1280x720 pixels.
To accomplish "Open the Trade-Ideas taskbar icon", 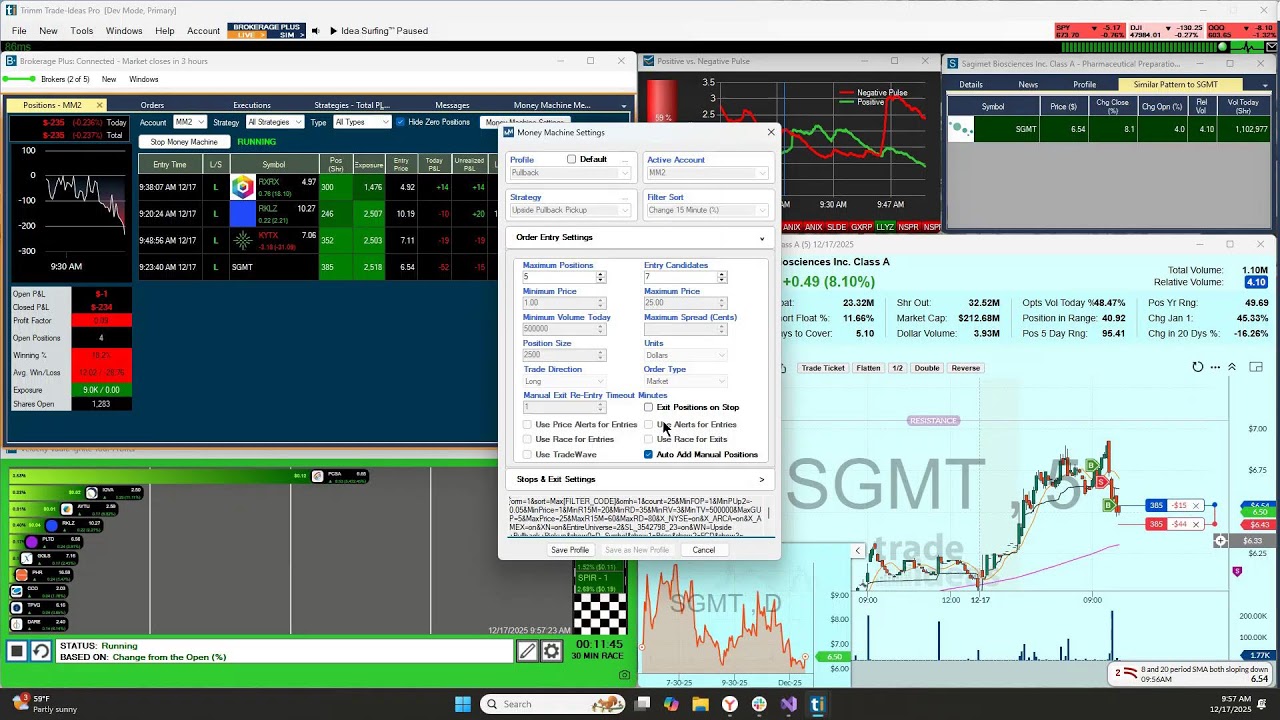I will point(817,704).
